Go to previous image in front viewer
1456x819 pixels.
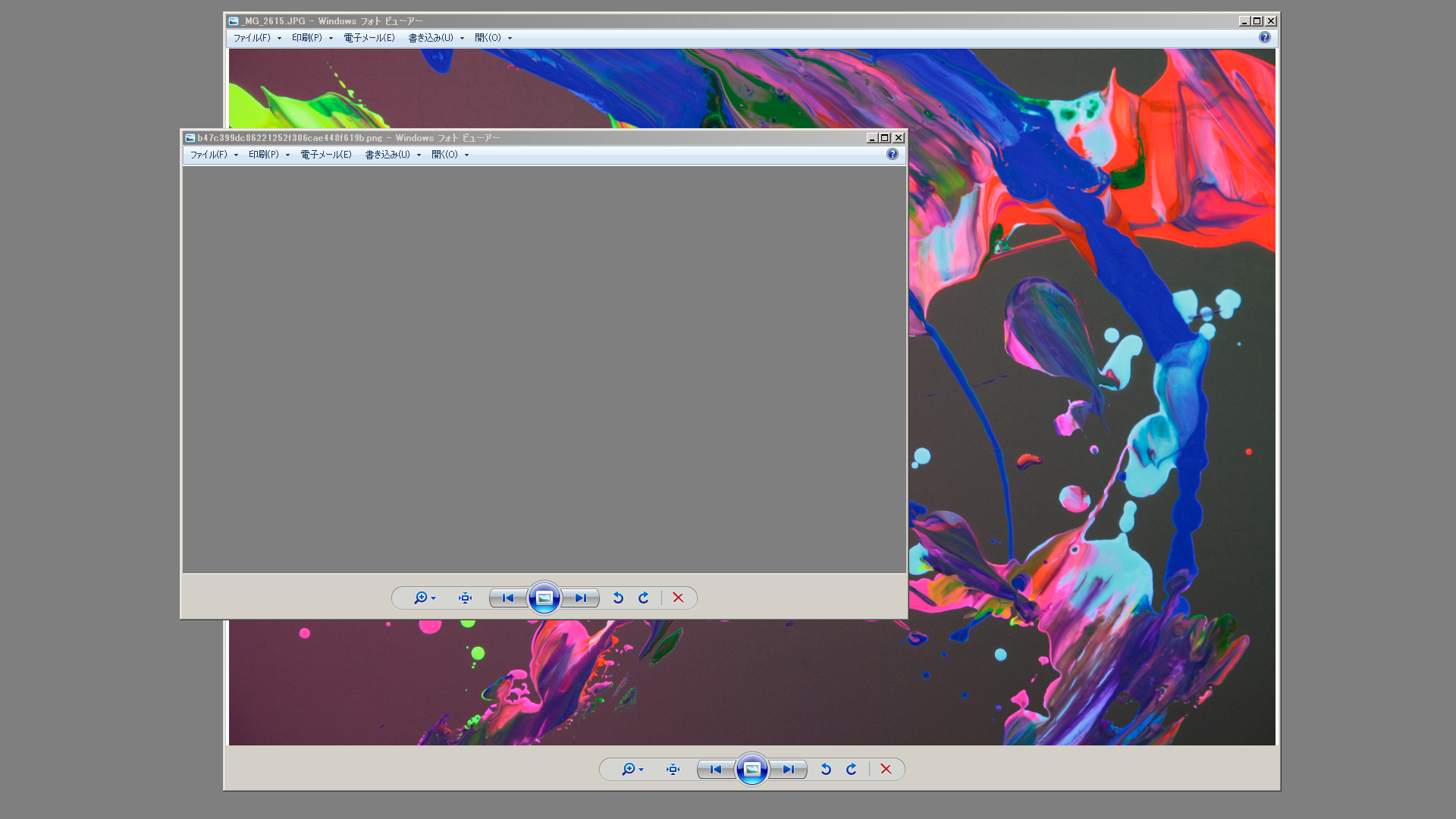pos(508,598)
